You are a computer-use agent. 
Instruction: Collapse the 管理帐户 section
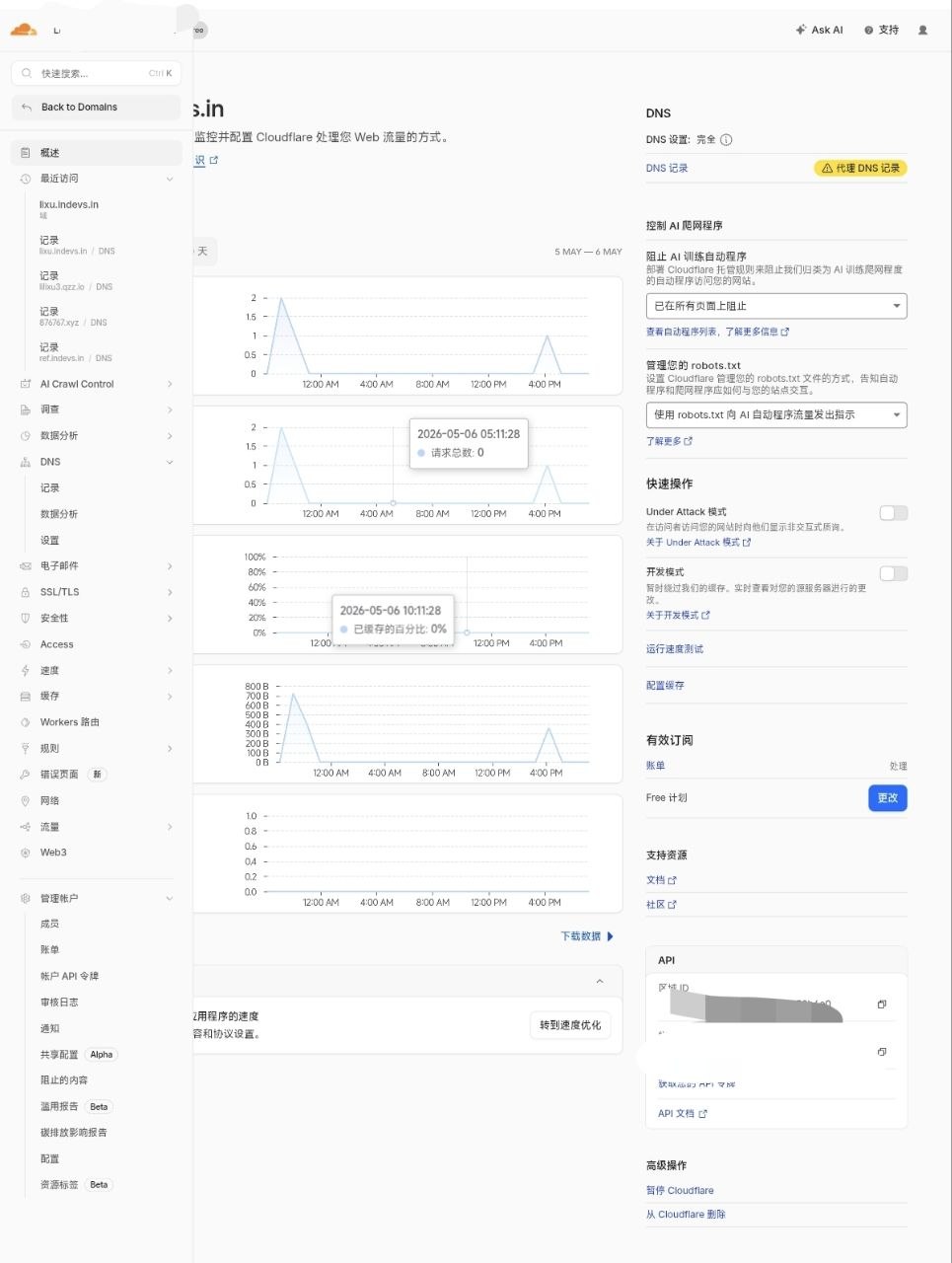170,899
